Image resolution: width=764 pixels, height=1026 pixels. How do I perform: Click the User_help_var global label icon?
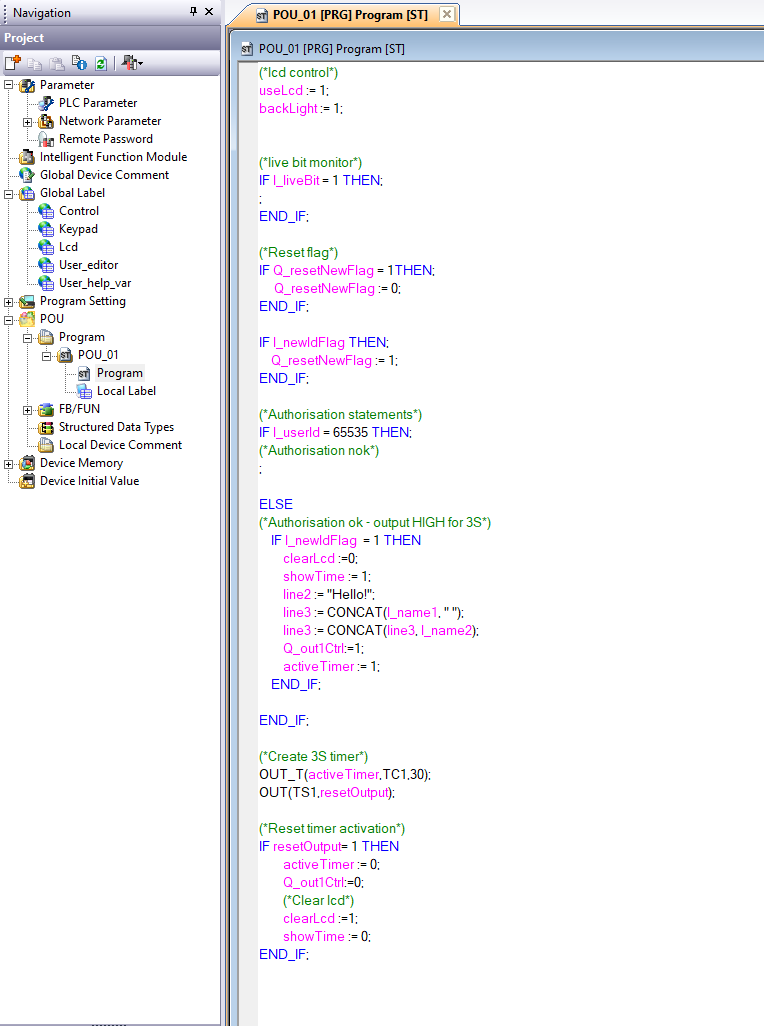coord(46,283)
